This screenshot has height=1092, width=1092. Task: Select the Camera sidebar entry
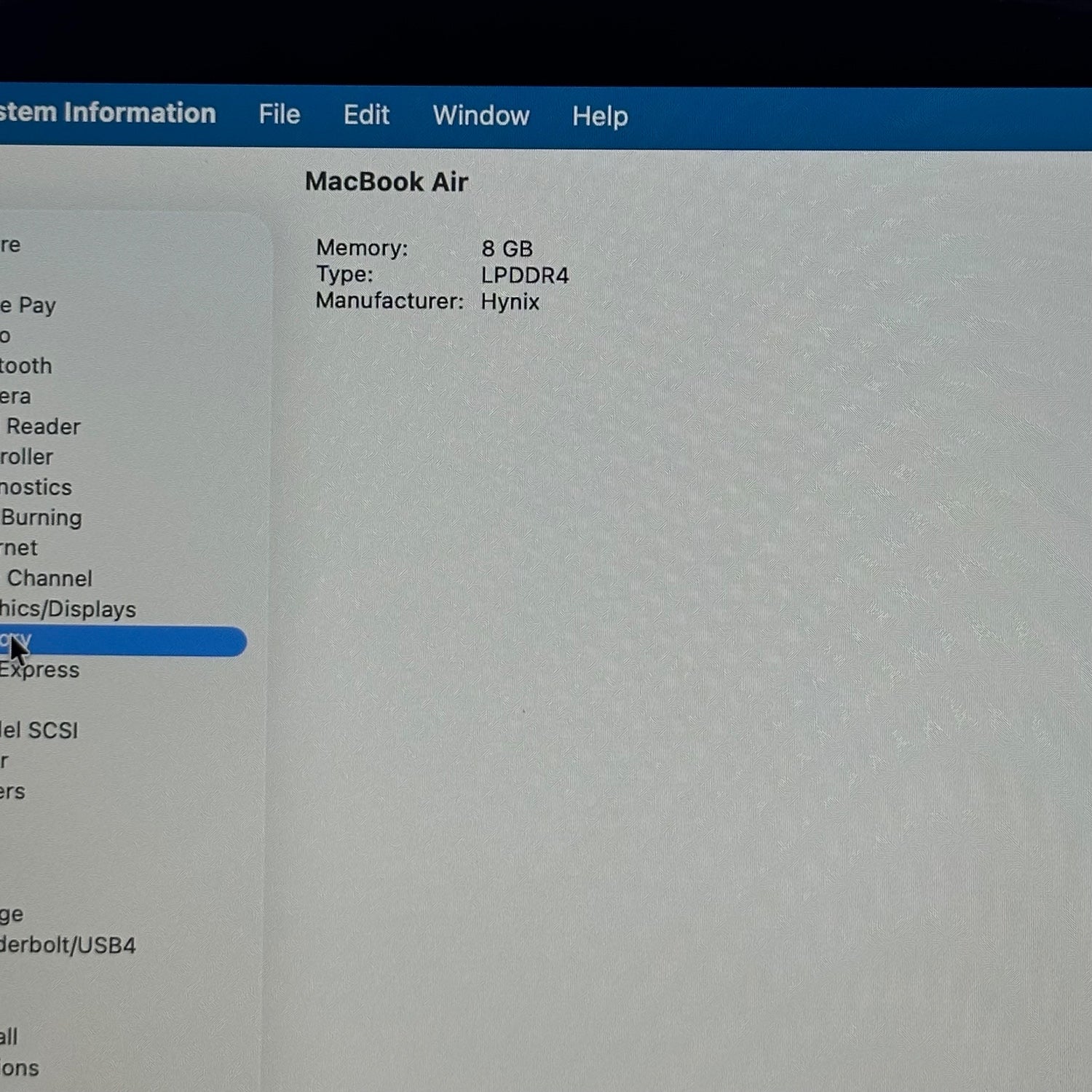pos(16,396)
